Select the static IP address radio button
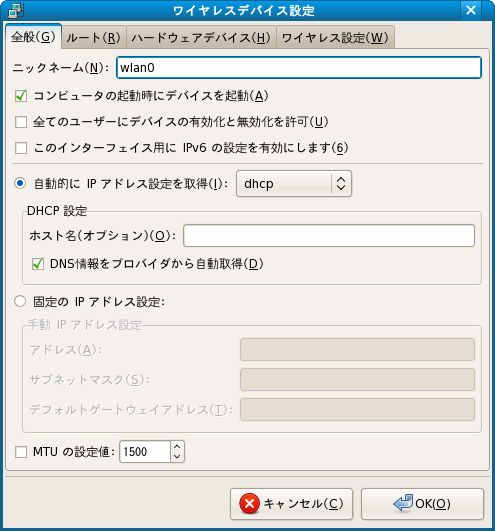Screen dimensions: 495x531 20,301
